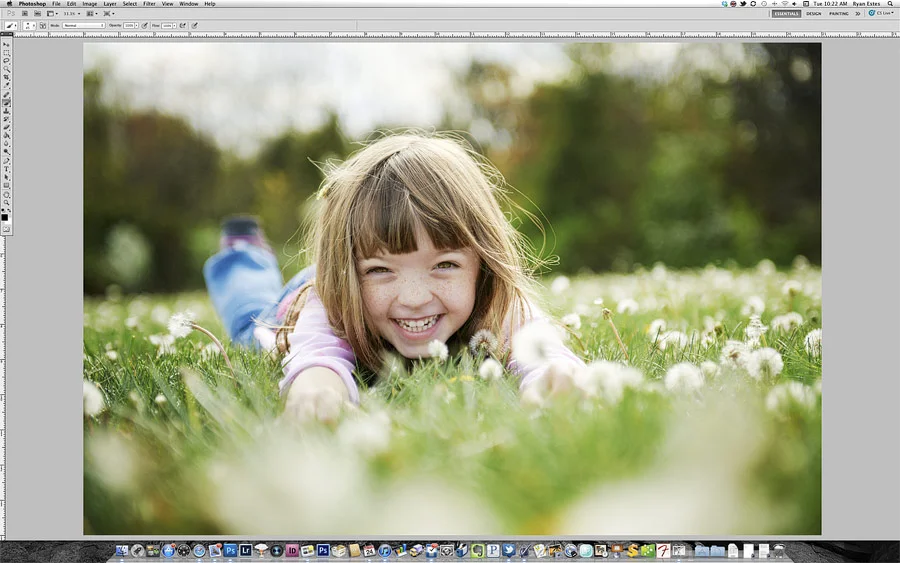Viewport: 900px width, 563px height.
Task: Open the Window menu
Action: [189, 3]
